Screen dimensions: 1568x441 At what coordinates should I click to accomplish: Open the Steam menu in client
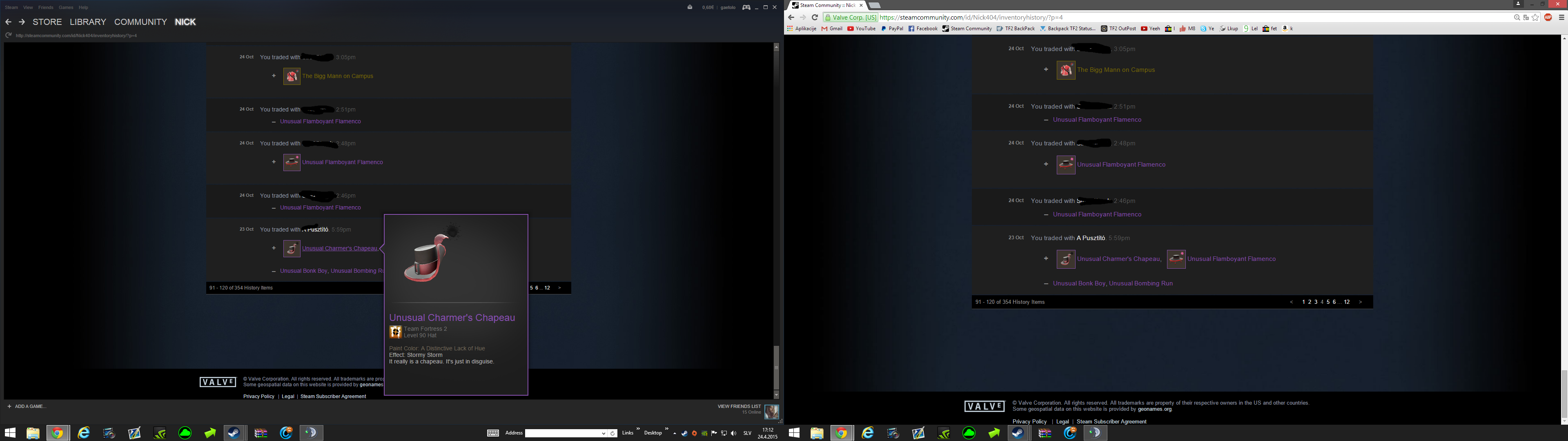click(11, 7)
